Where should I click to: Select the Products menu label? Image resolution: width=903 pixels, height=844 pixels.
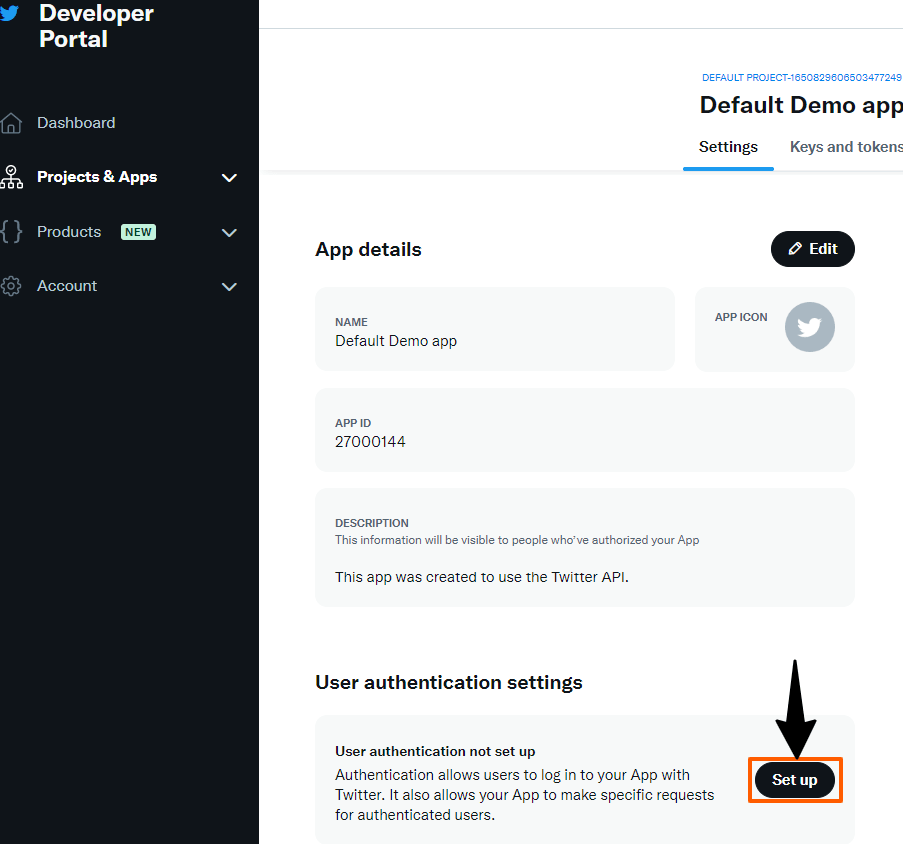69,232
